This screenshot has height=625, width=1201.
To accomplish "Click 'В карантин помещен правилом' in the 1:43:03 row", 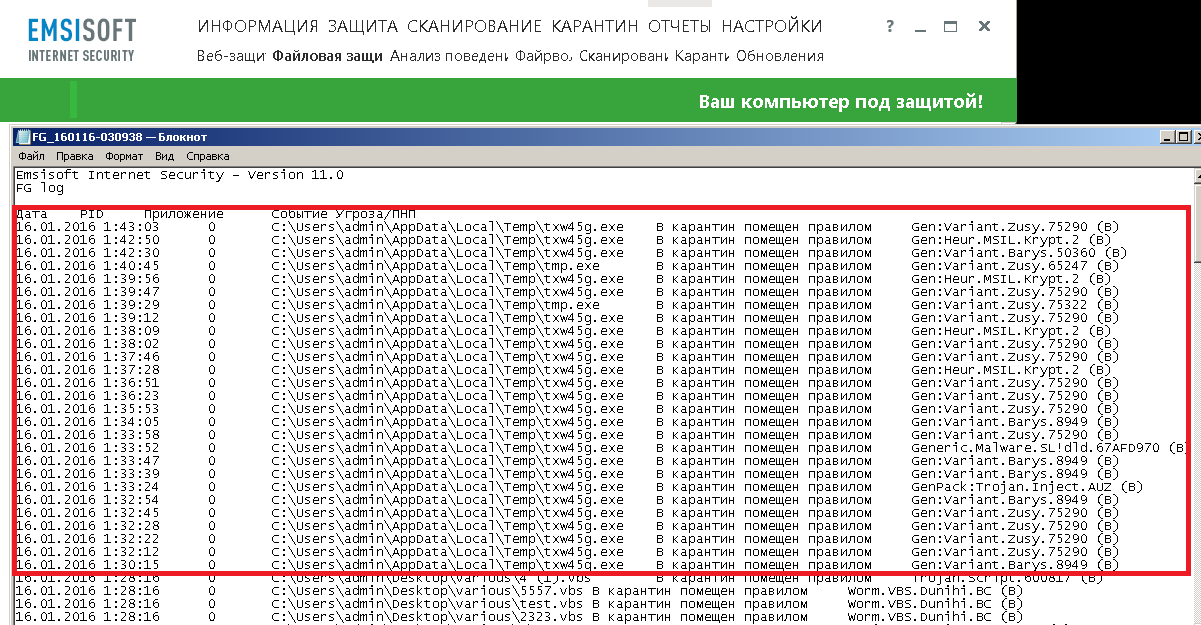I will [764, 227].
